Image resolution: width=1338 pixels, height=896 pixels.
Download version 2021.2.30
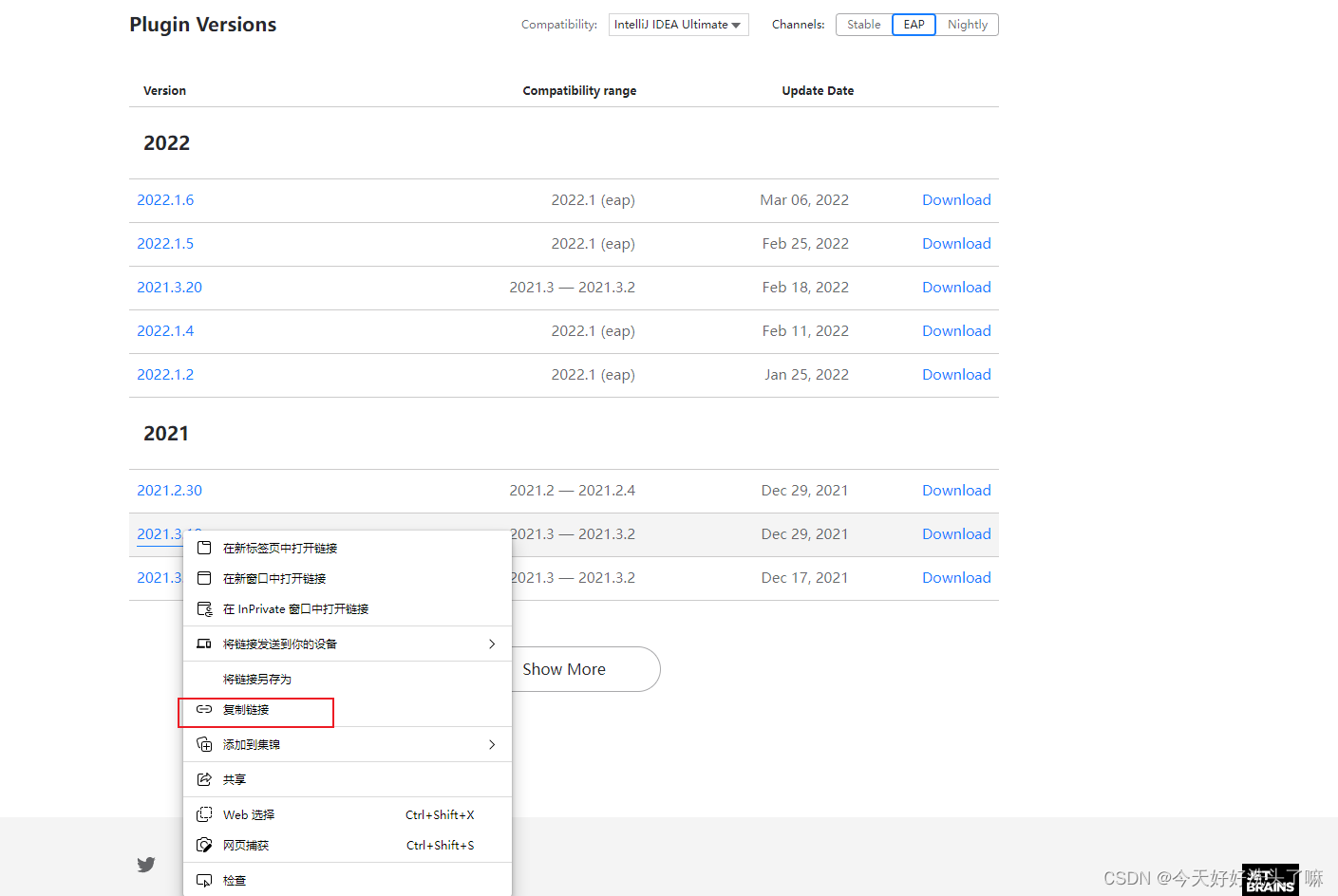point(956,490)
